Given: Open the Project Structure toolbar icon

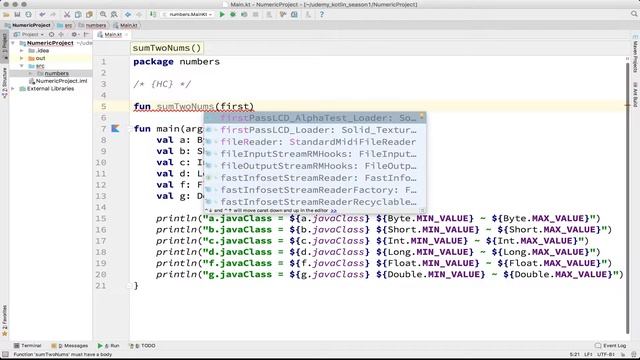Looking at the screenshot, I should pos(294,14).
